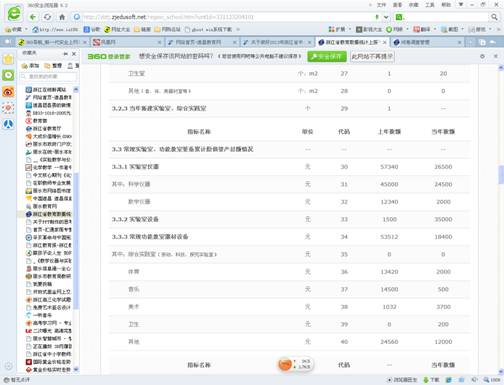The width and height of the screenshot is (504, 385).
Task: Open the yellow star favorites sidebar icon
Action: 8,59
